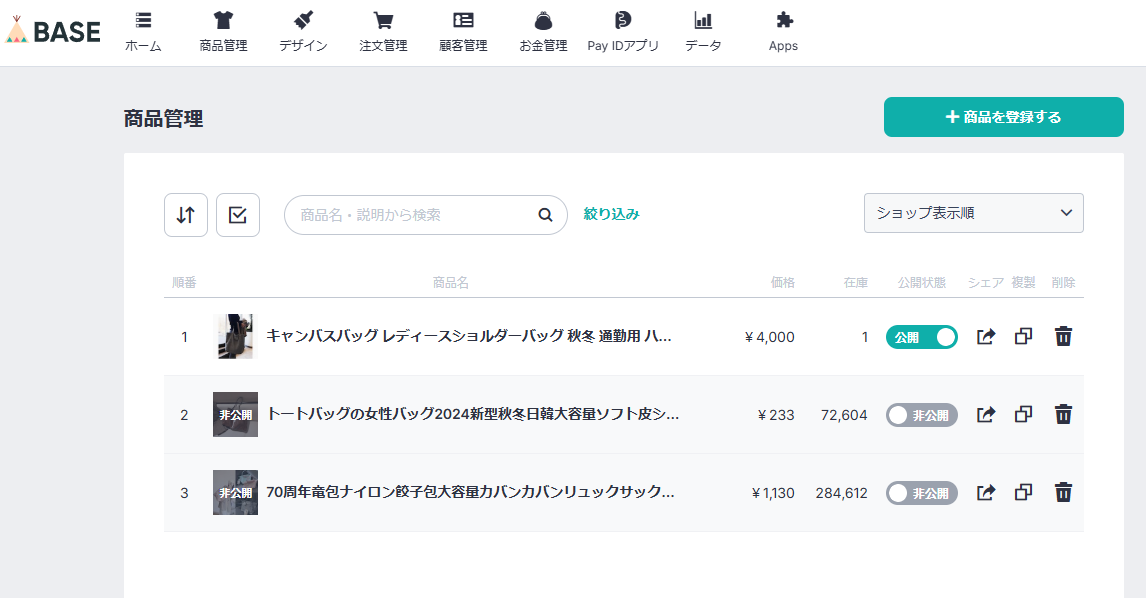The image size is (1146, 598).
Task: Go to 商品管理 in top navigation
Action: (x=224, y=32)
